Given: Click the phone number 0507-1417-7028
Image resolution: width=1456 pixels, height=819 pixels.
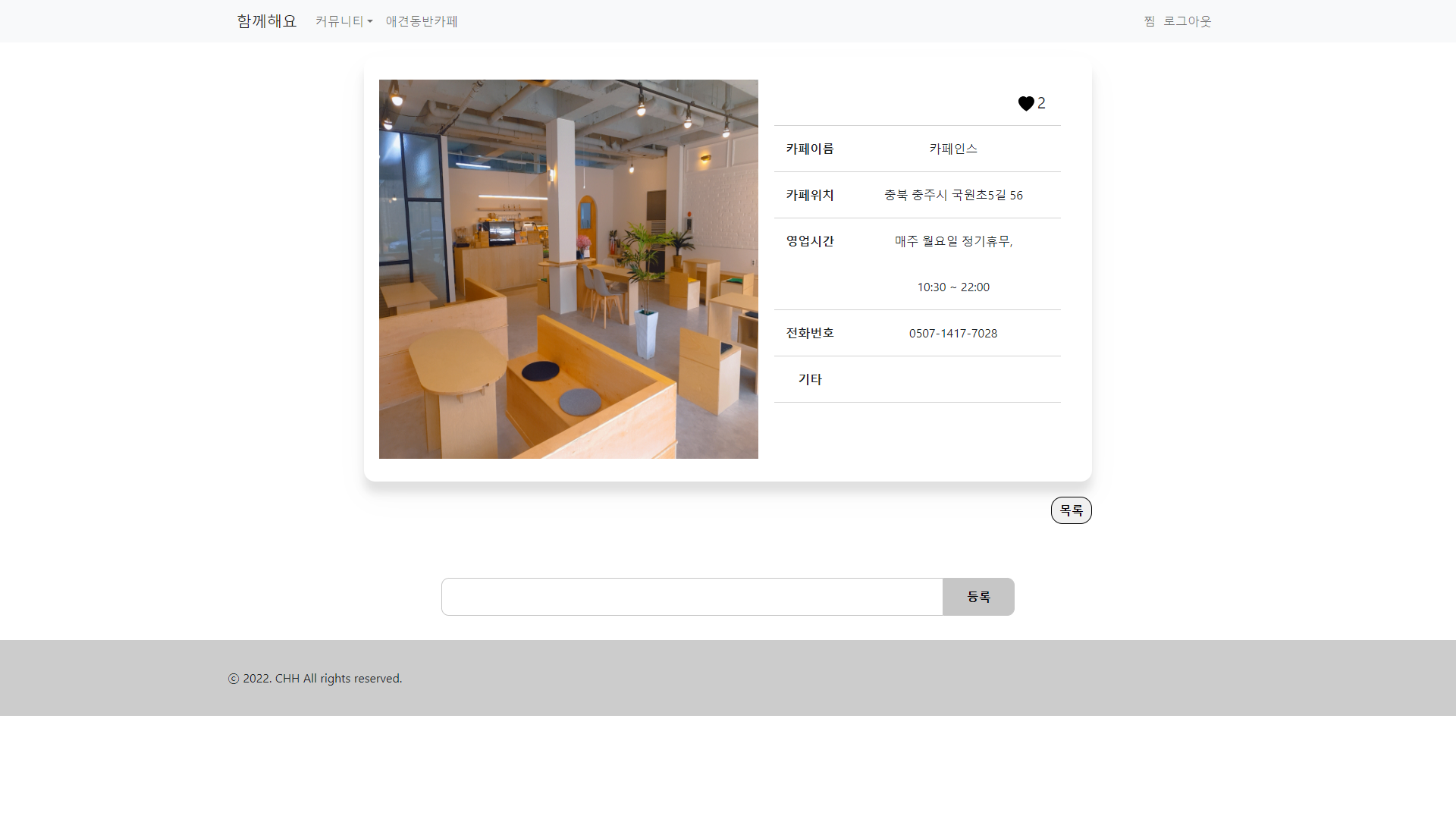Looking at the screenshot, I should click(952, 334).
